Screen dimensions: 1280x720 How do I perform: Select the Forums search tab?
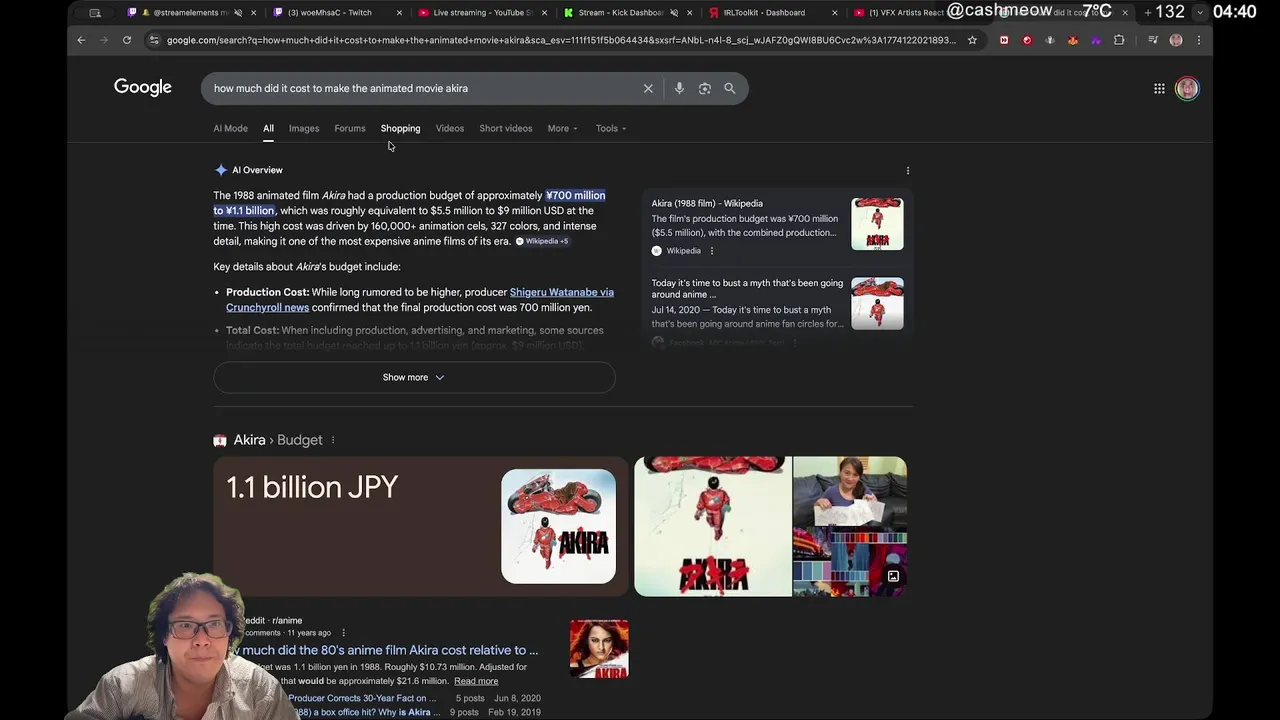tap(350, 128)
